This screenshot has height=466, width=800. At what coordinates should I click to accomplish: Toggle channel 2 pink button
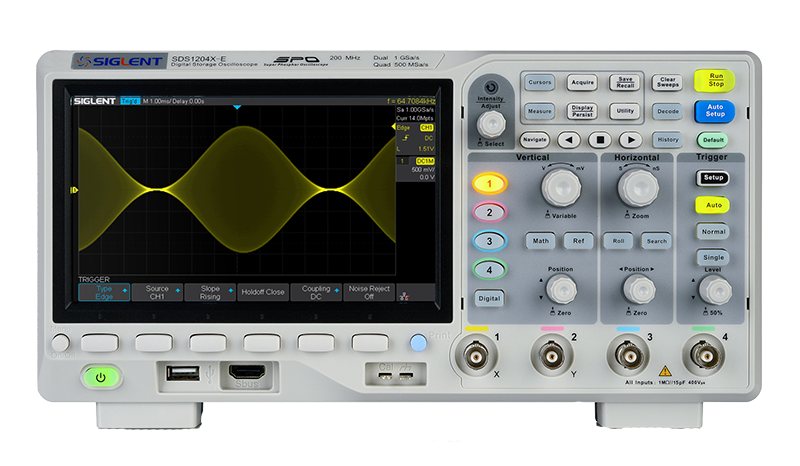point(489,212)
